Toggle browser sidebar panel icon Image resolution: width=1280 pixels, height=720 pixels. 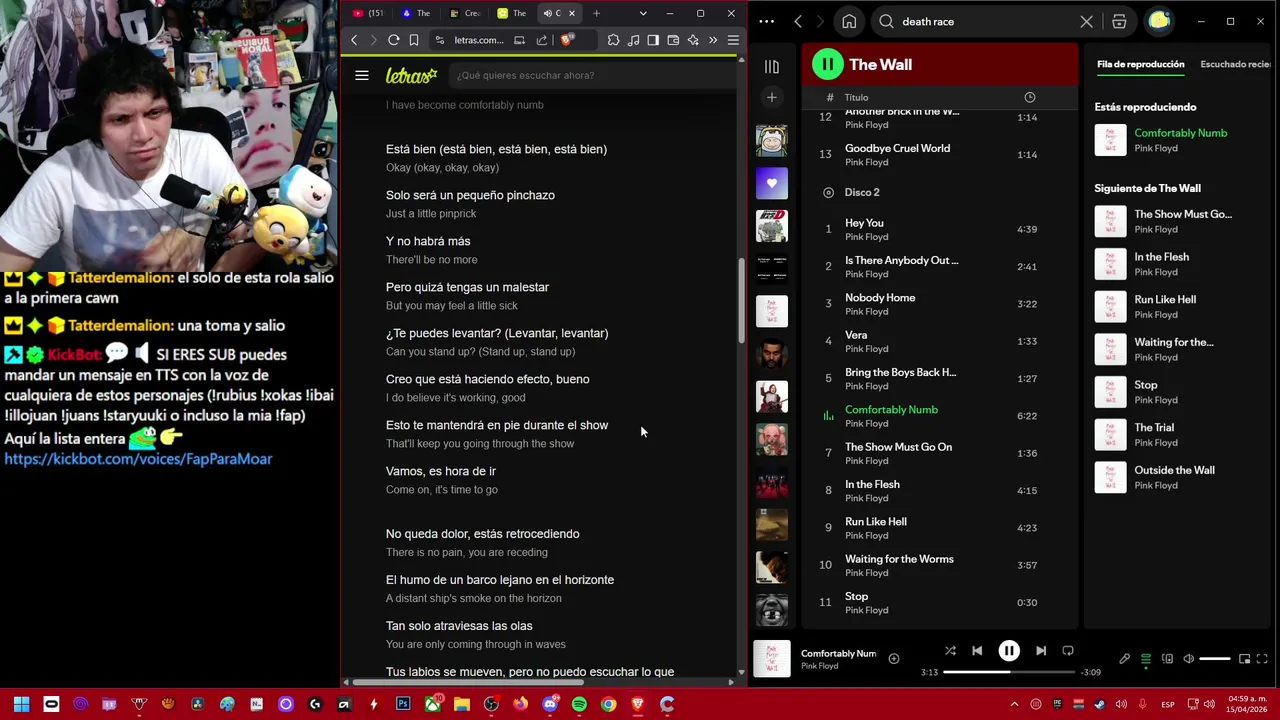pyautogui.click(x=653, y=40)
